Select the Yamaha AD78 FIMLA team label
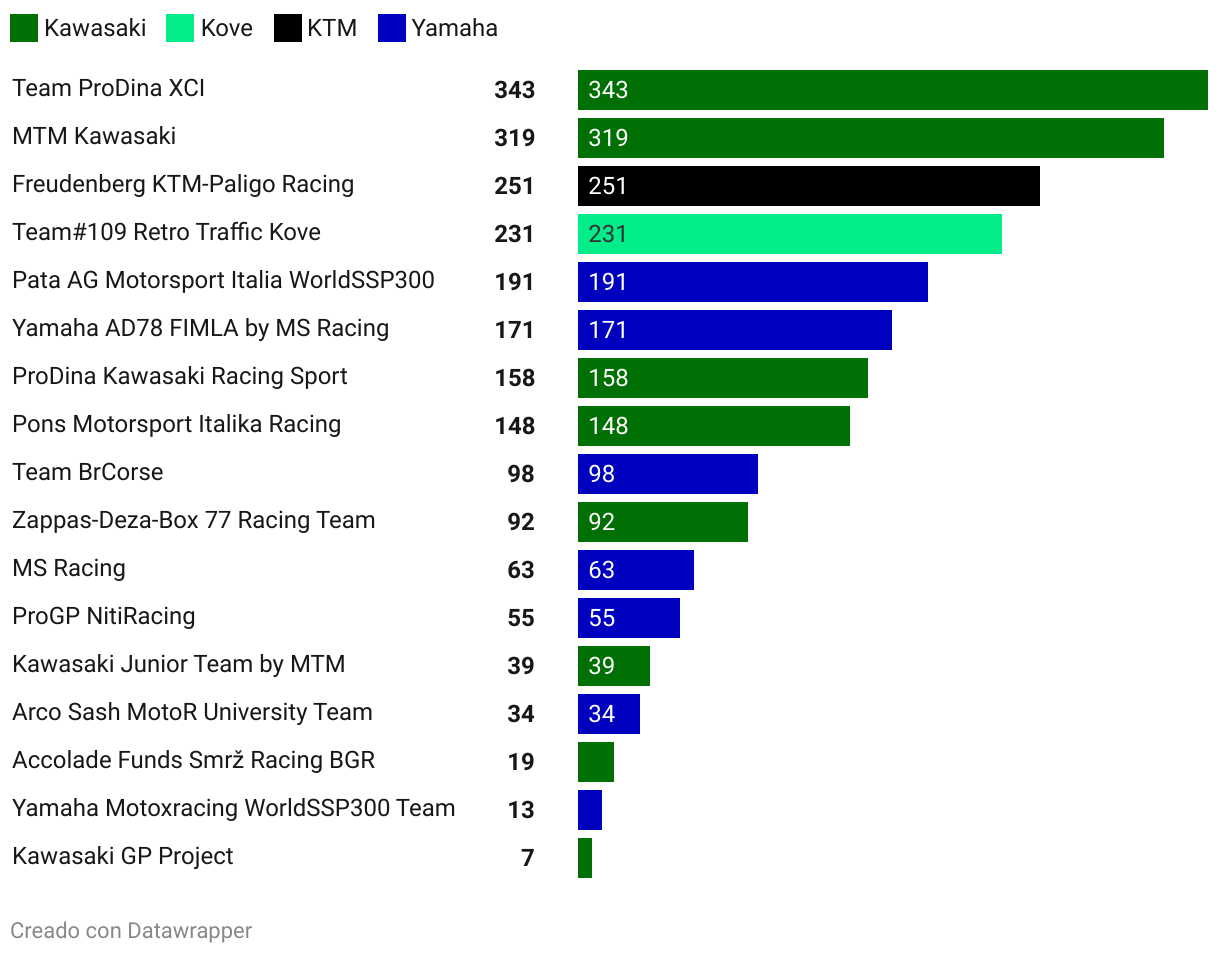The height and width of the screenshot is (954, 1220). (x=200, y=328)
